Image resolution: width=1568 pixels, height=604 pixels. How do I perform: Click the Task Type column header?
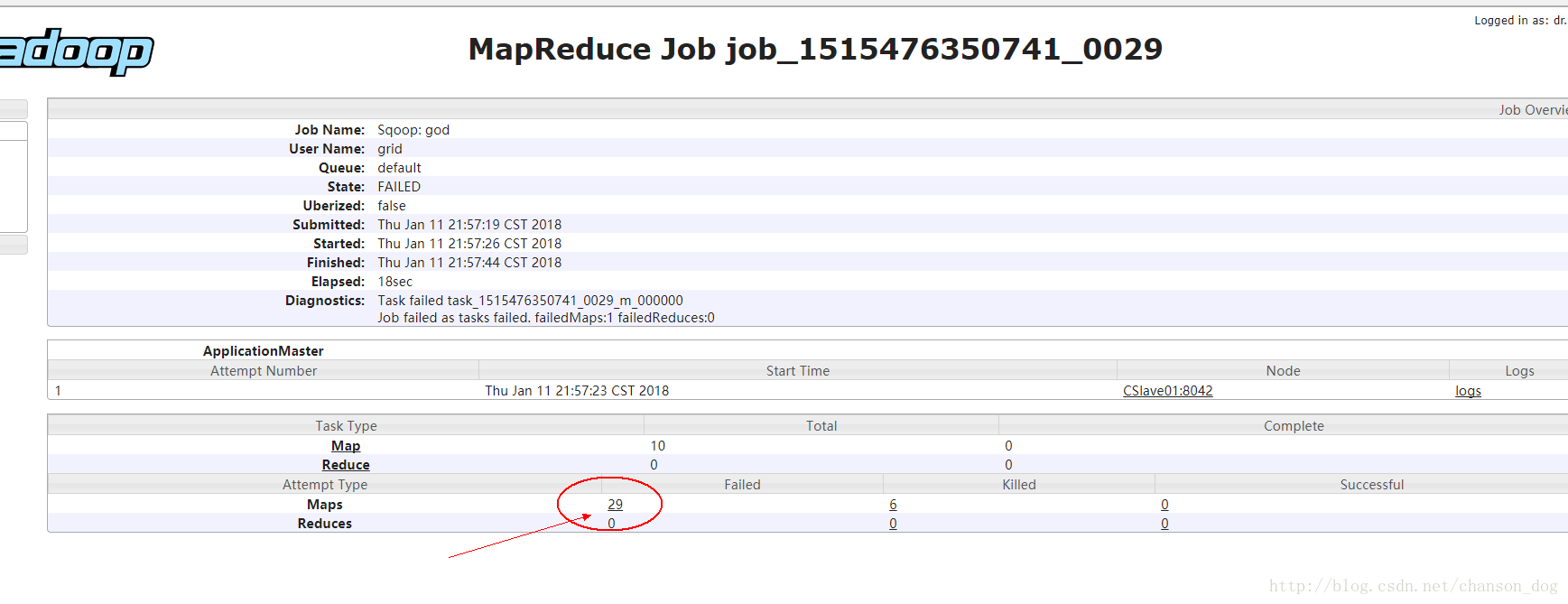click(x=346, y=426)
